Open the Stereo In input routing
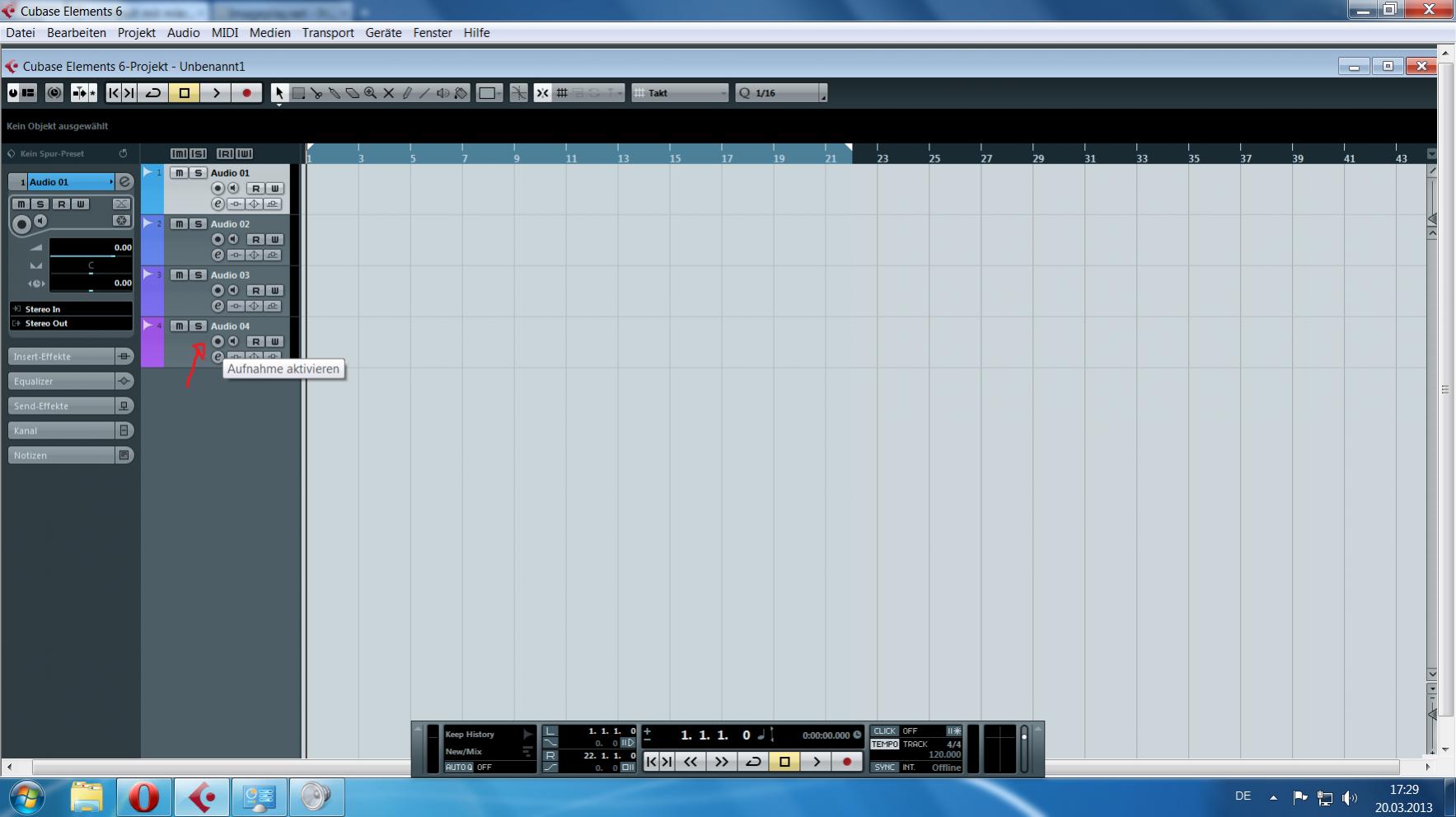The image size is (1456, 817). 71,309
